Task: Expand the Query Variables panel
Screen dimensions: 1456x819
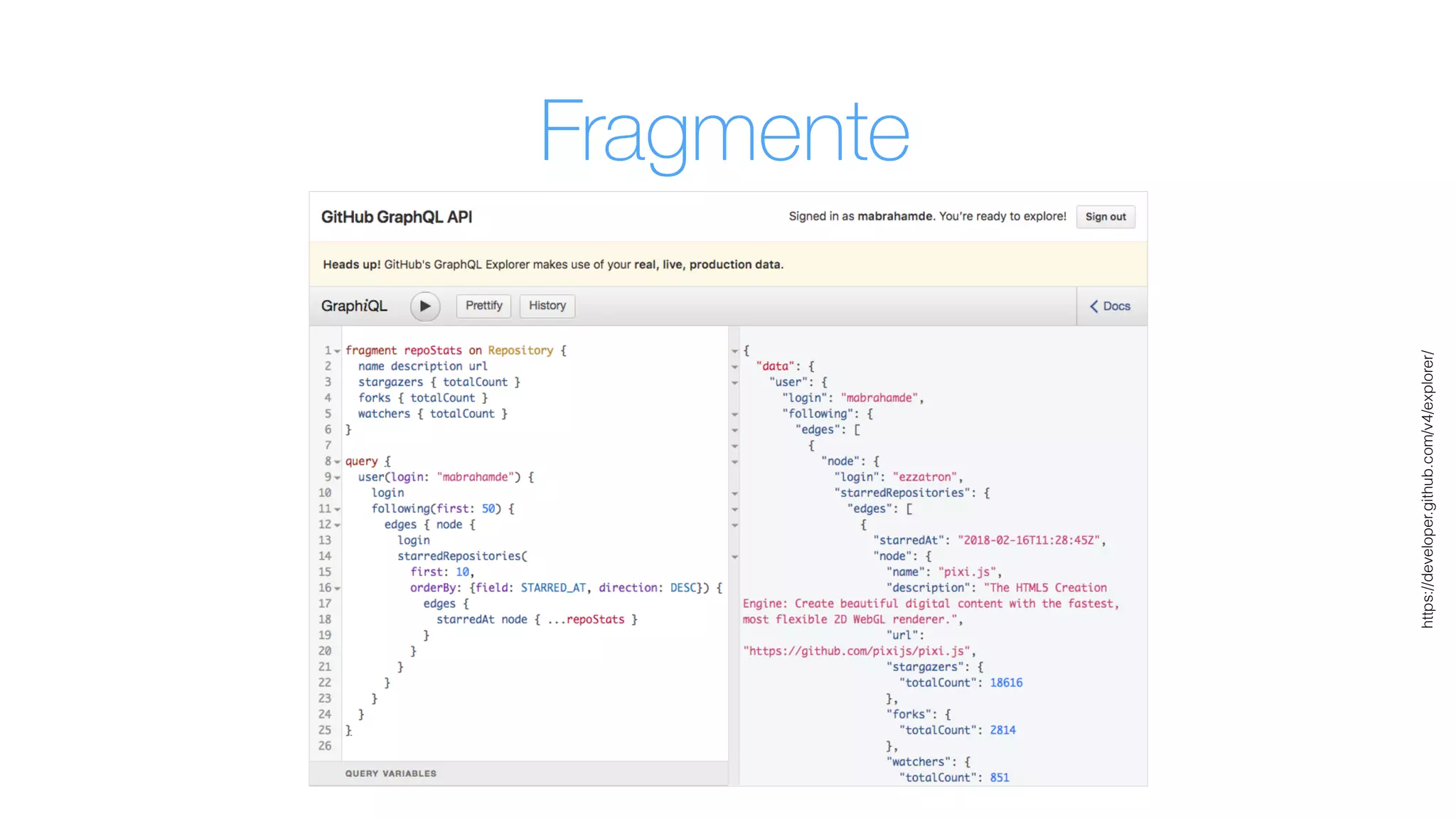Action: (x=518, y=773)
